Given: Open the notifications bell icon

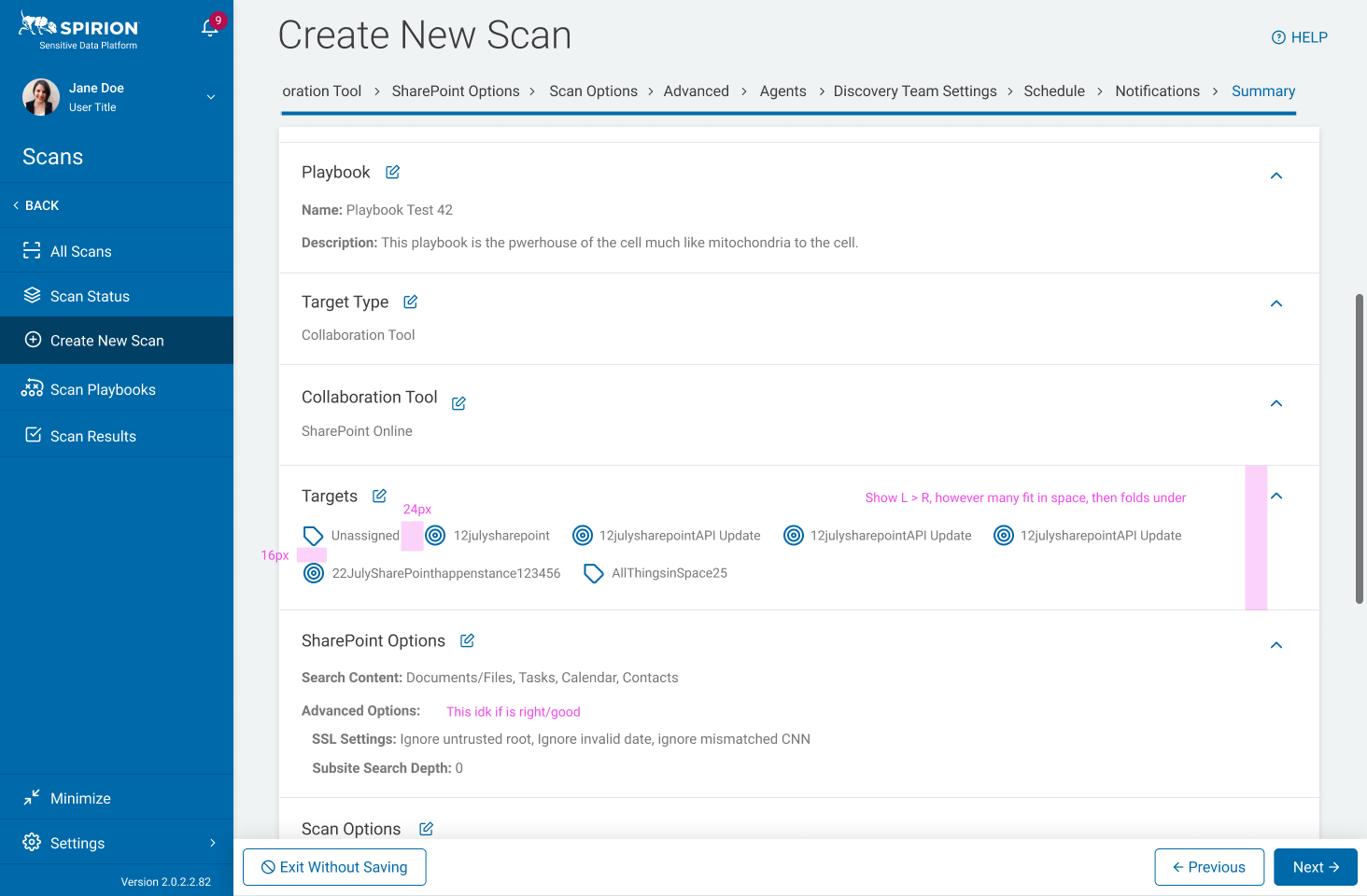Looking at the screenshot, I should pyautogui.click(x=210, y=28).
